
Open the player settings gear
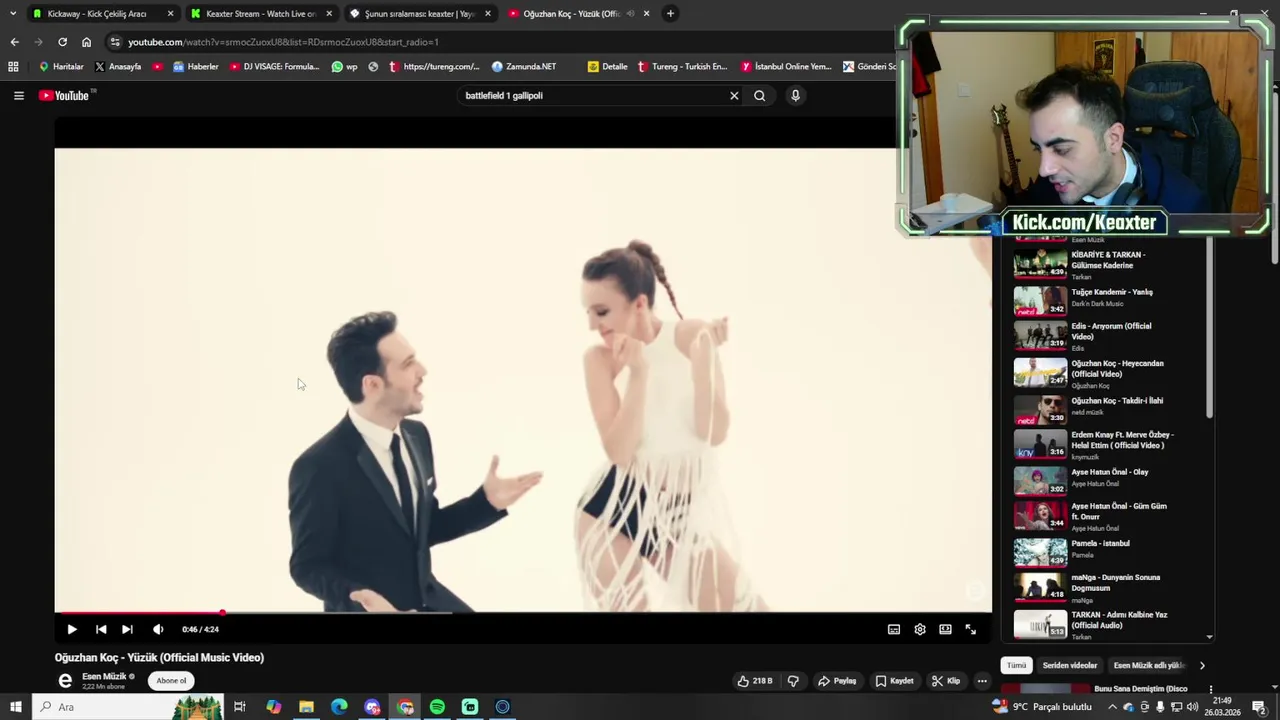coord(920,629)
